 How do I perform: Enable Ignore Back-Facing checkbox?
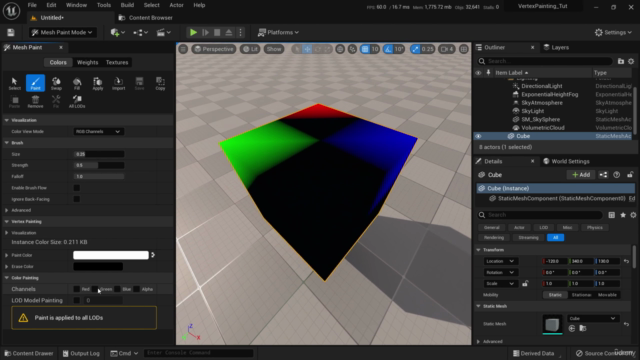pyautogui.click(x=77, y=199)
